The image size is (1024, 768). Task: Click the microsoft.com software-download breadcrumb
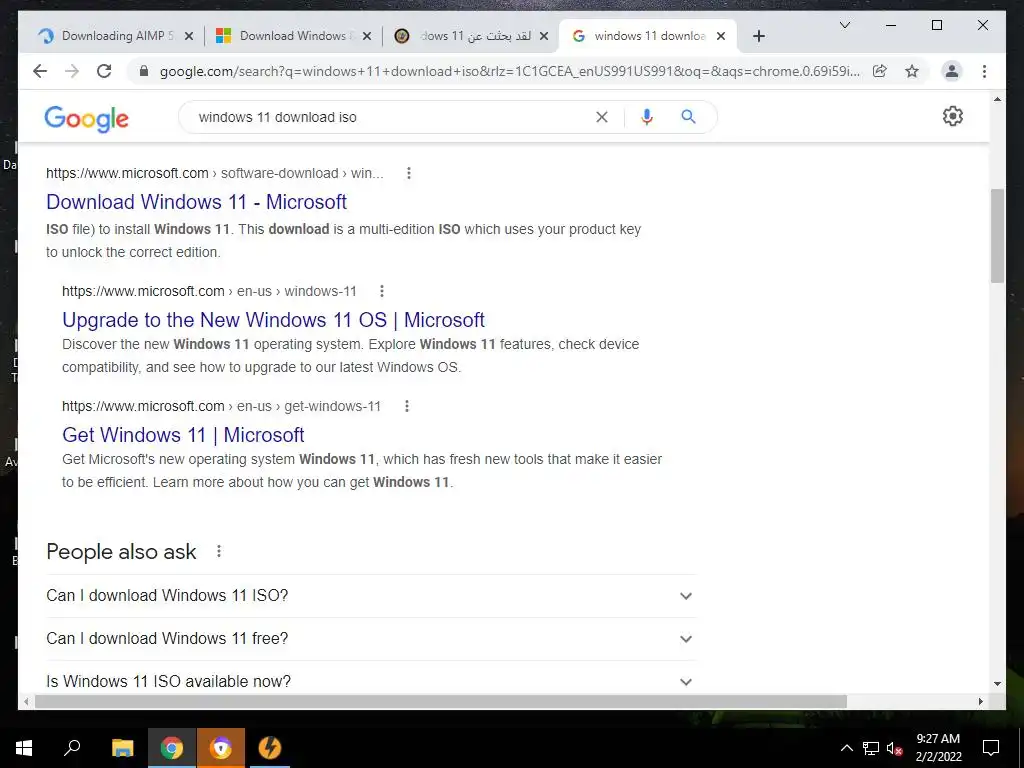click(215, 173)
